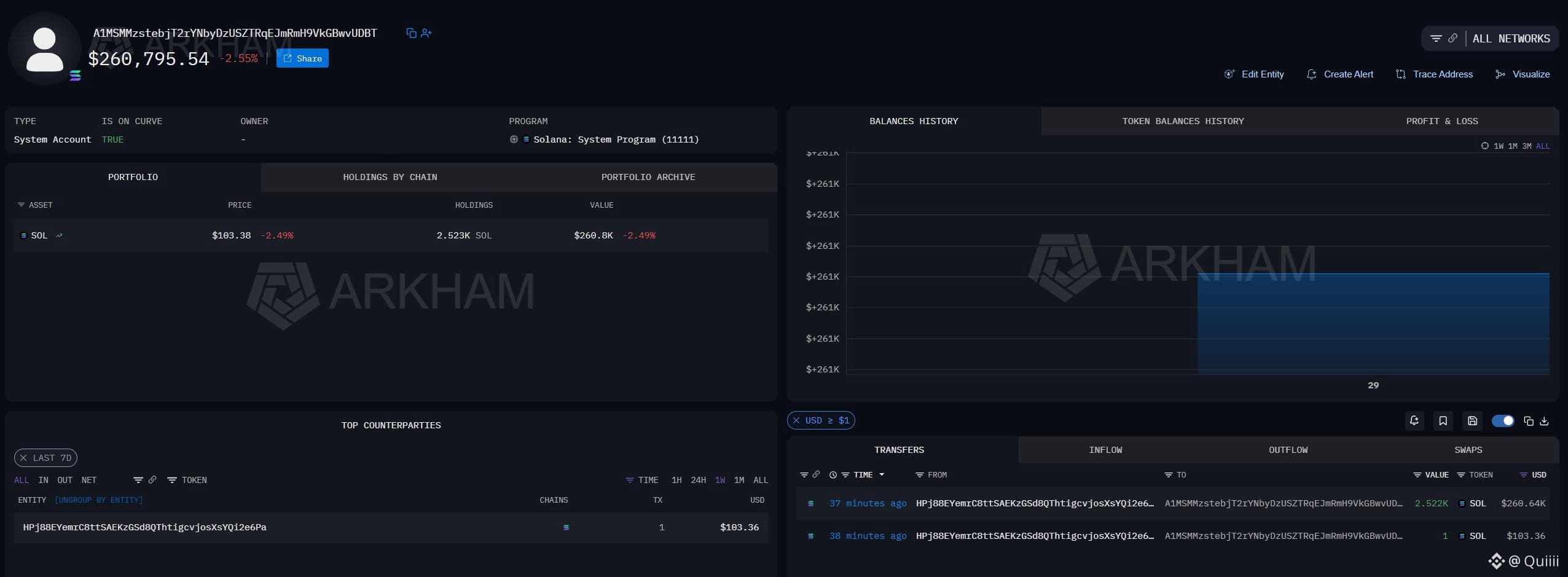Open the HPj88EYemrC8tt counterparty row
This screenshot has height=577, width=1568.
click(x=391, y=527)
